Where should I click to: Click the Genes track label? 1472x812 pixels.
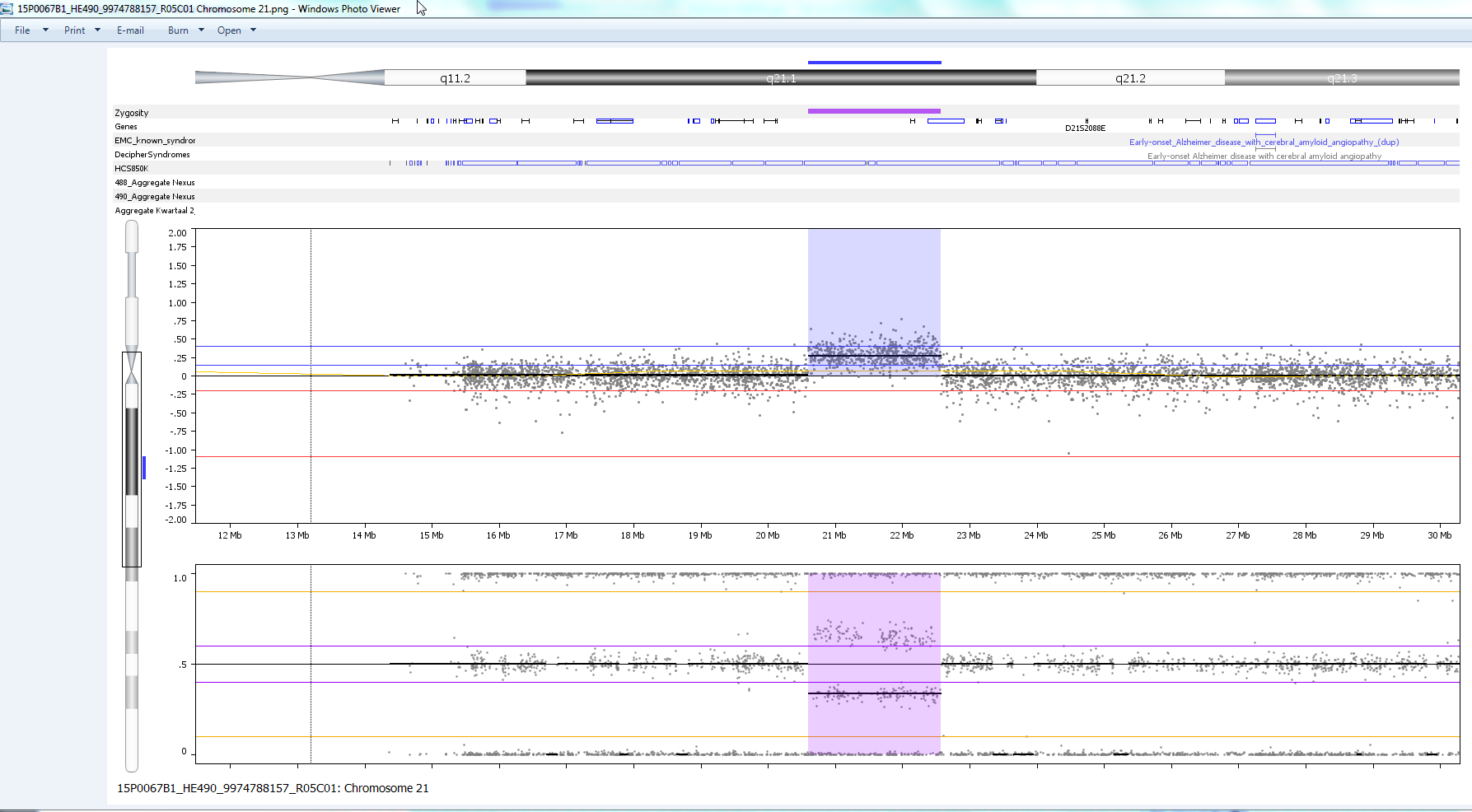(126, 127)
